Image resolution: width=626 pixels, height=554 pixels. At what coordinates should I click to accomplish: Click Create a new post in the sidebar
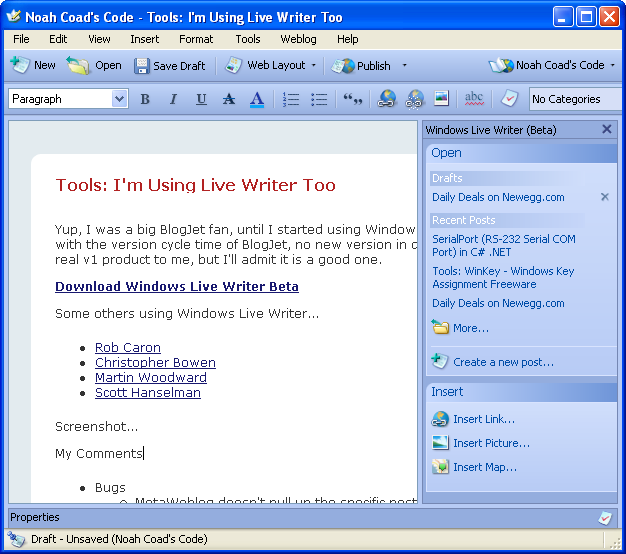(x=502, y=362)
